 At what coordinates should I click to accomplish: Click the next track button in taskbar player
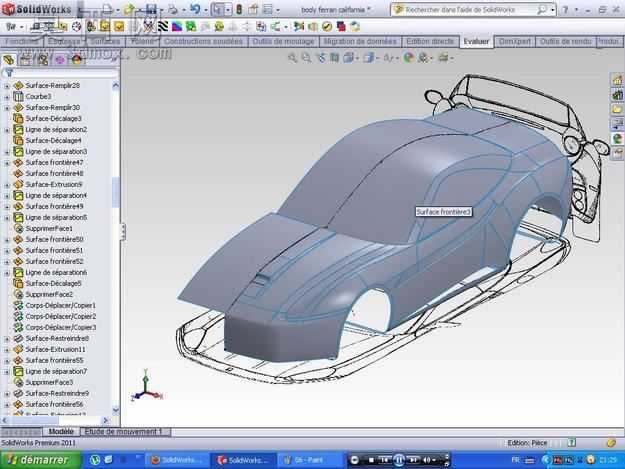pos(413,460)
